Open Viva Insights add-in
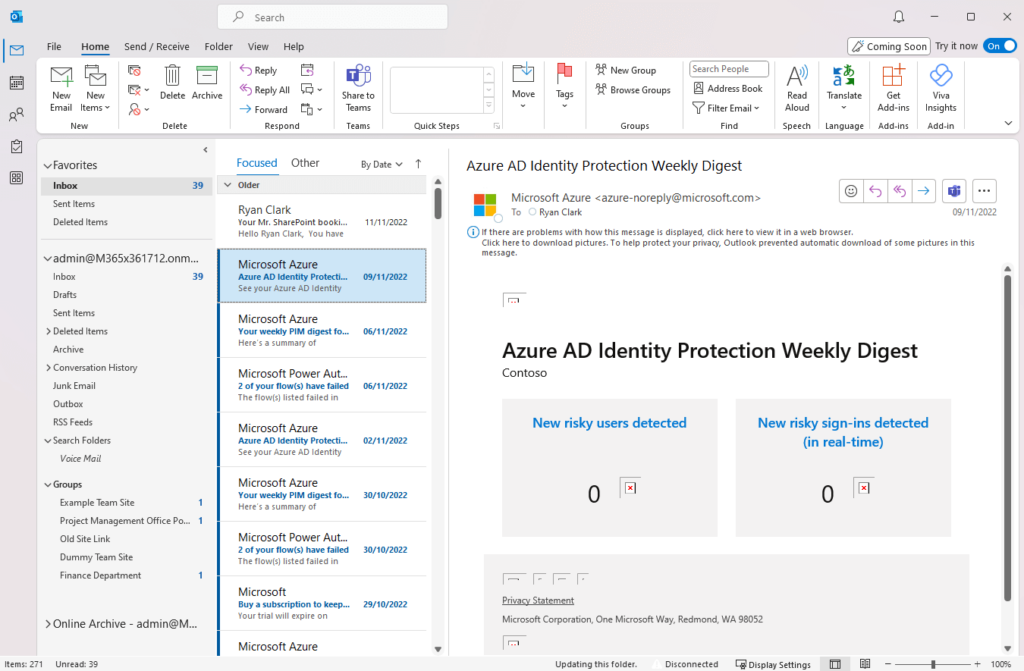Screen dimensions: 1024x671 (940, 89)
